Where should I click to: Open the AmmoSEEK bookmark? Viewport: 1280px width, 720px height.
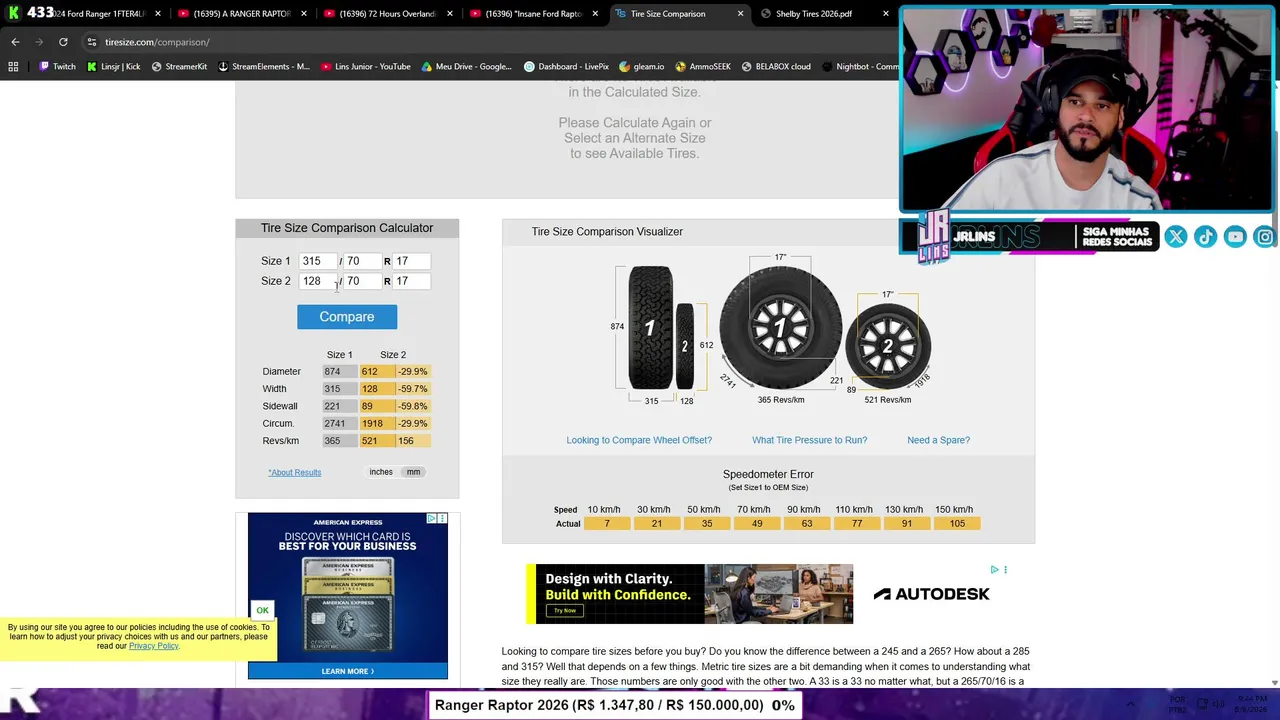point(703,67)
